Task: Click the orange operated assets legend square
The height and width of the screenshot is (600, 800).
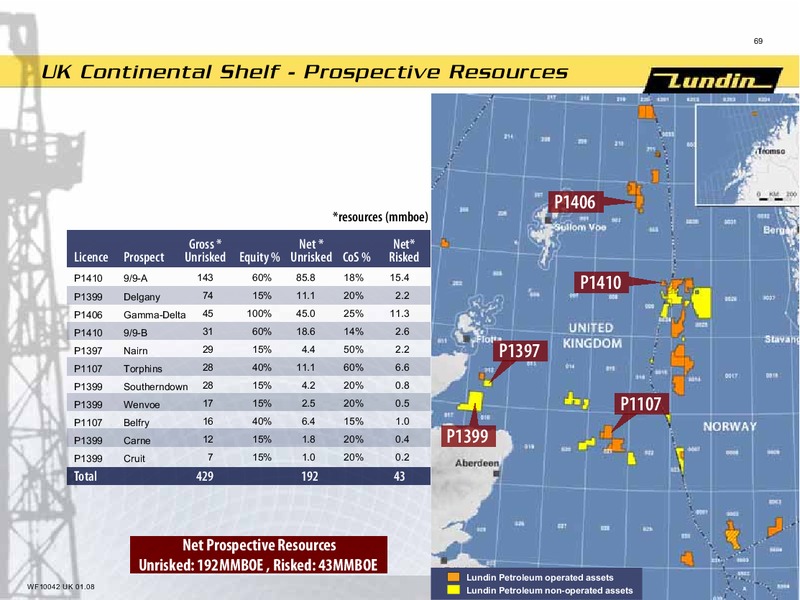Action: (x=454, y=577)
